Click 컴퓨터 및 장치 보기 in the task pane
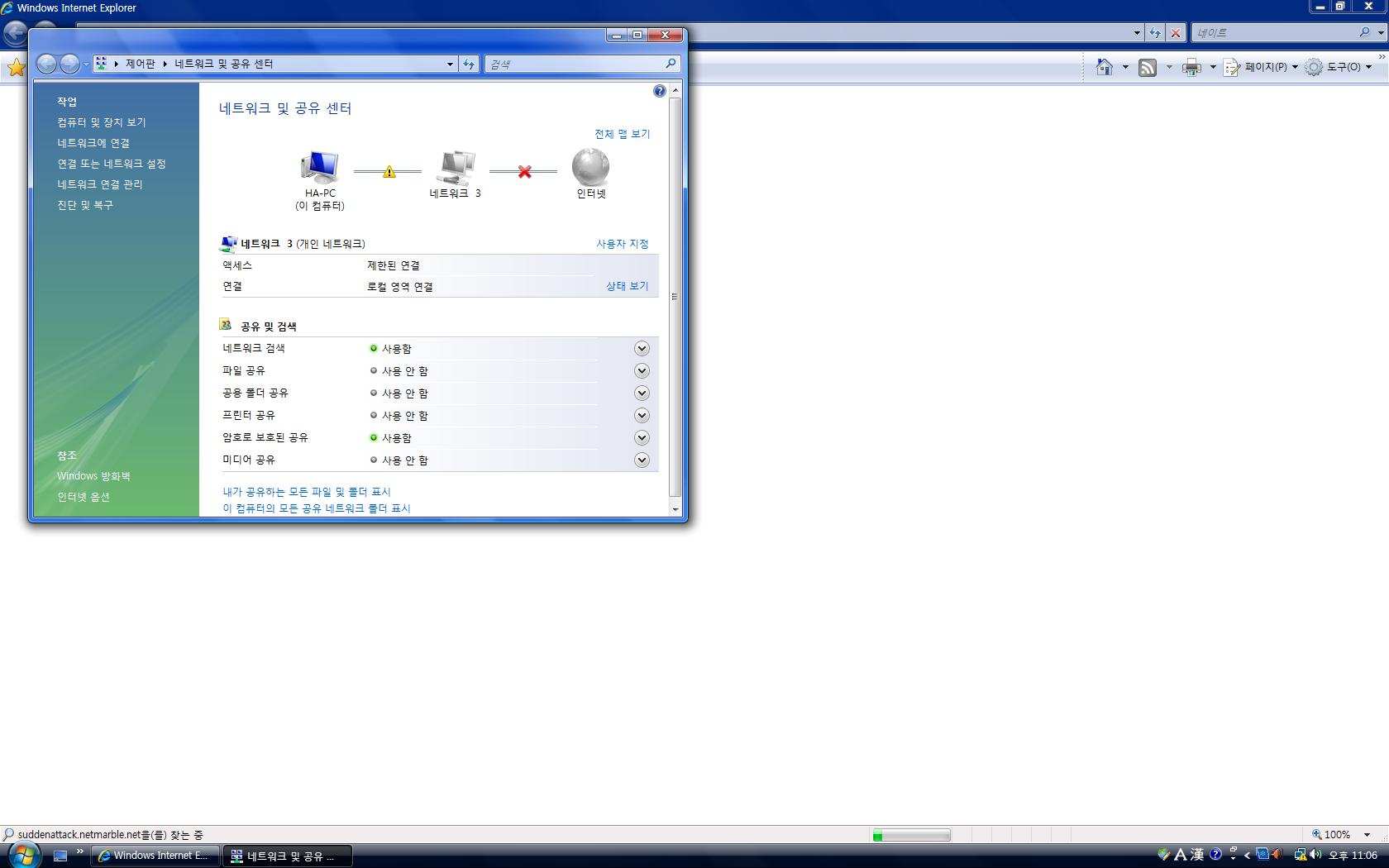Screen dimensions: 1389x868 (x=102, y=122)
